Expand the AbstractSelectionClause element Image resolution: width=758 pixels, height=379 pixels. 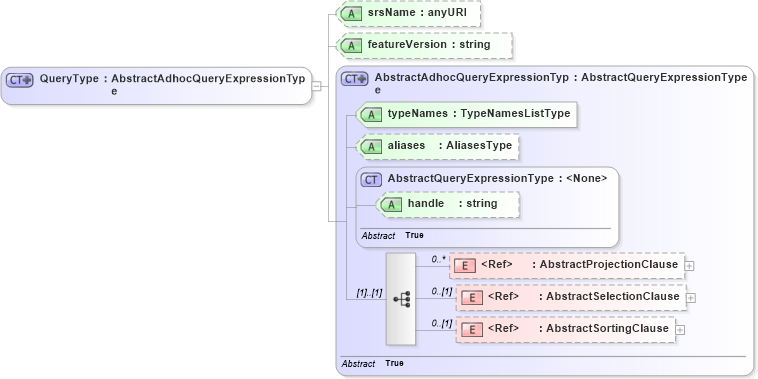click(x=691, y=298)
